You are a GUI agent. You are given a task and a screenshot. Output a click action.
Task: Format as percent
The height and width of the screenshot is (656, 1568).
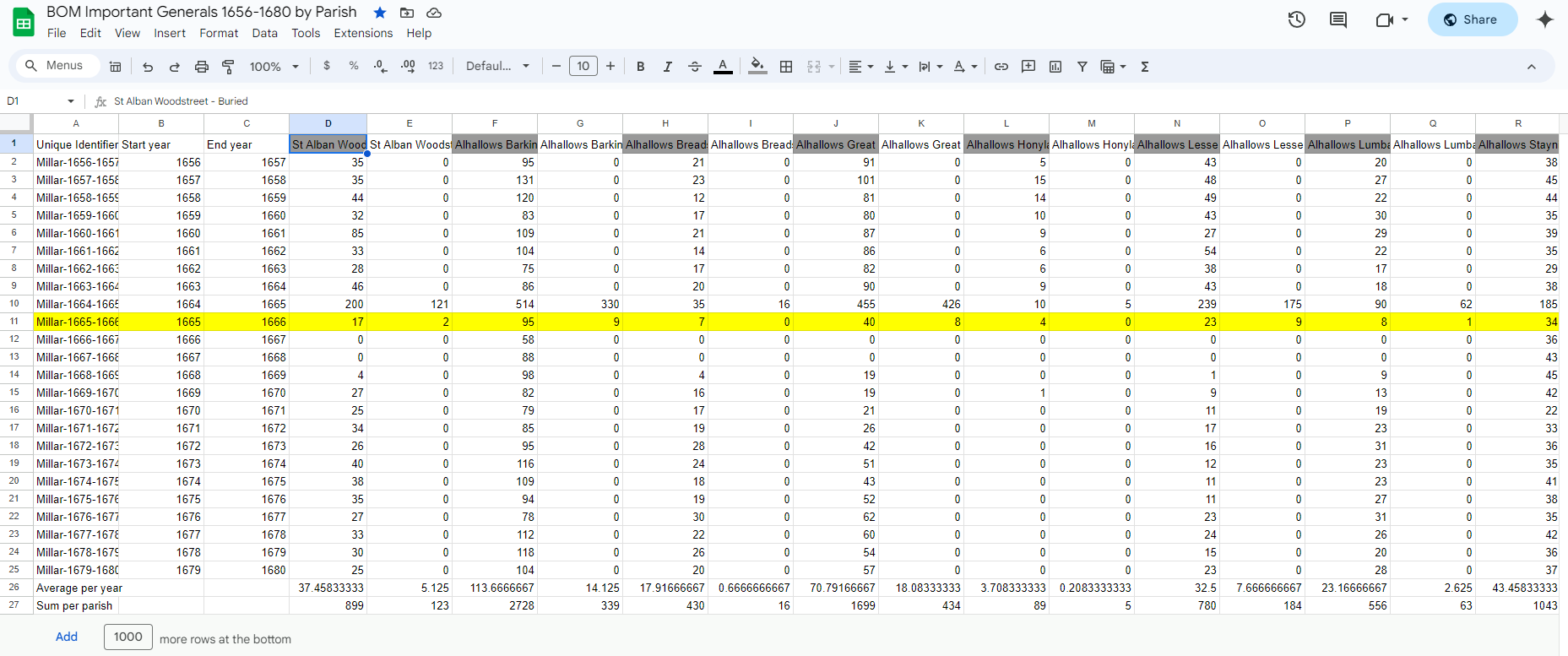click(354, 66)
